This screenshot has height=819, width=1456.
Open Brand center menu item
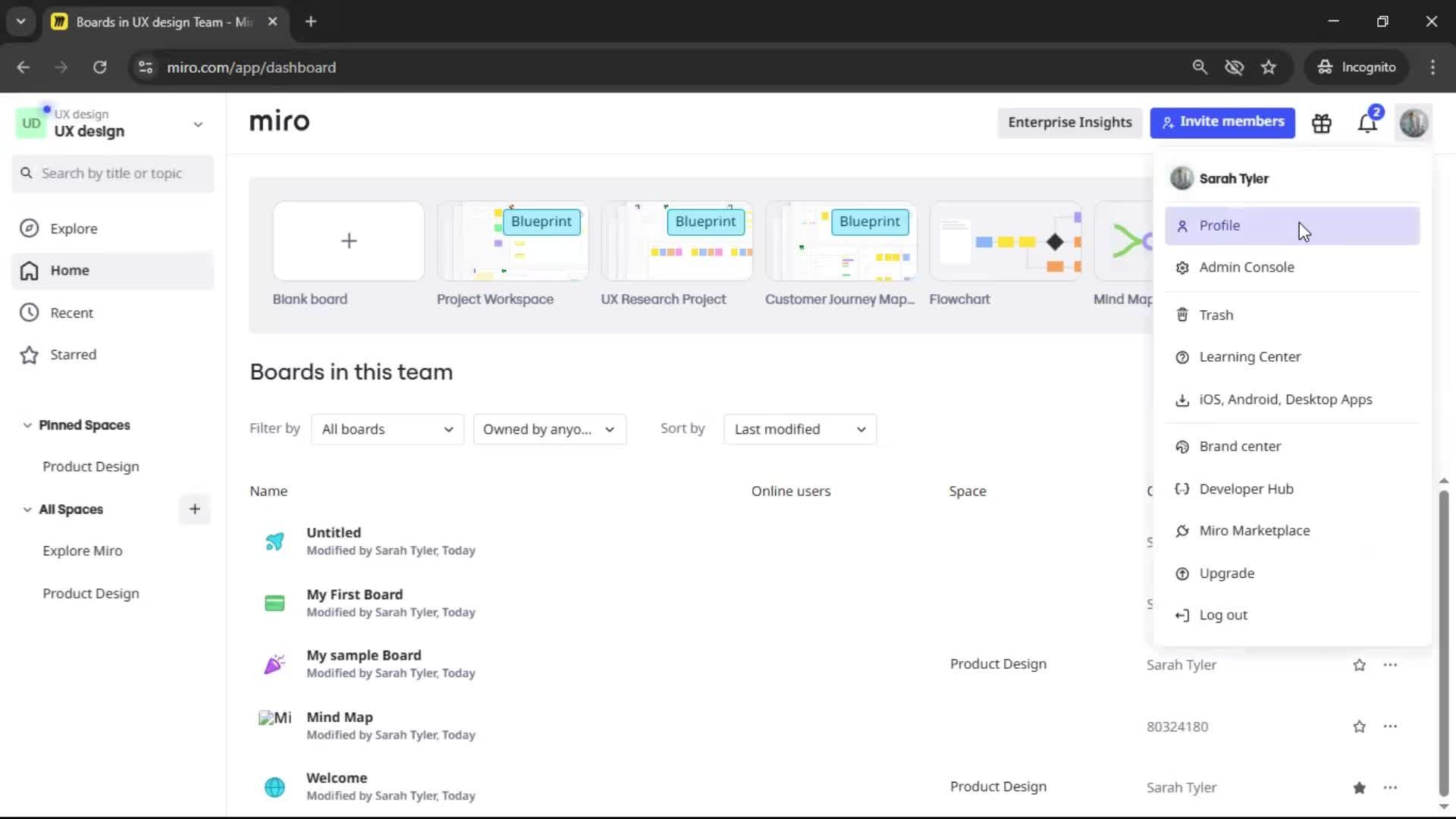[1292, 447]
